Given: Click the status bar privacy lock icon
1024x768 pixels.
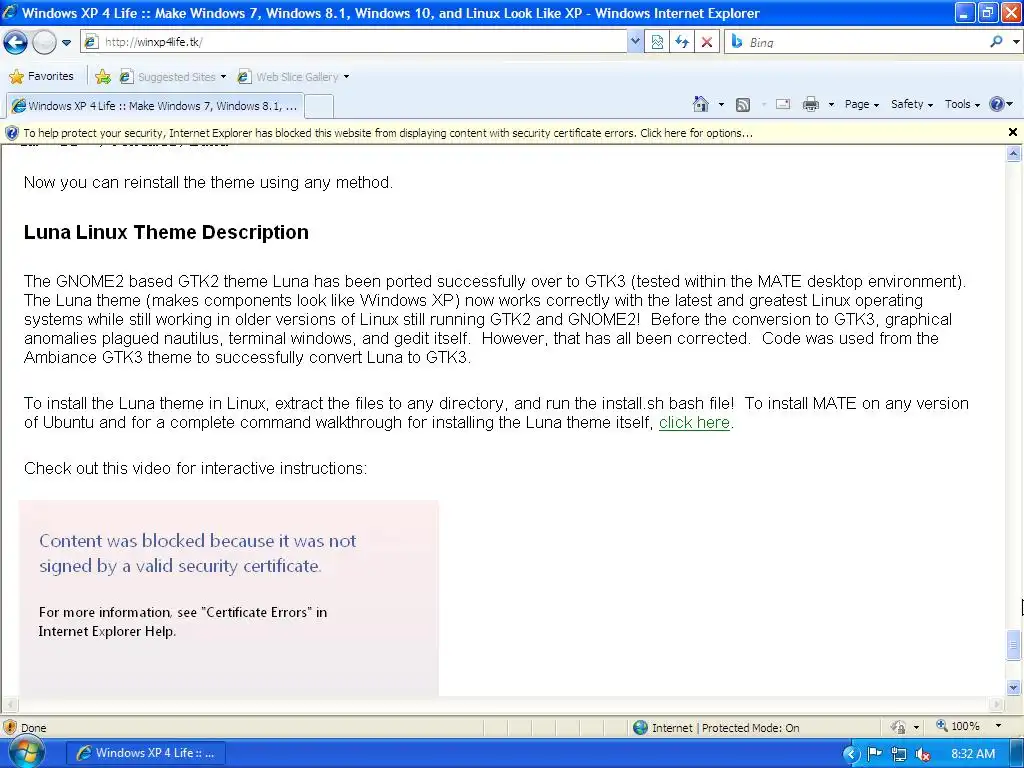Looking at the screenshot, I should coord(899,727).
